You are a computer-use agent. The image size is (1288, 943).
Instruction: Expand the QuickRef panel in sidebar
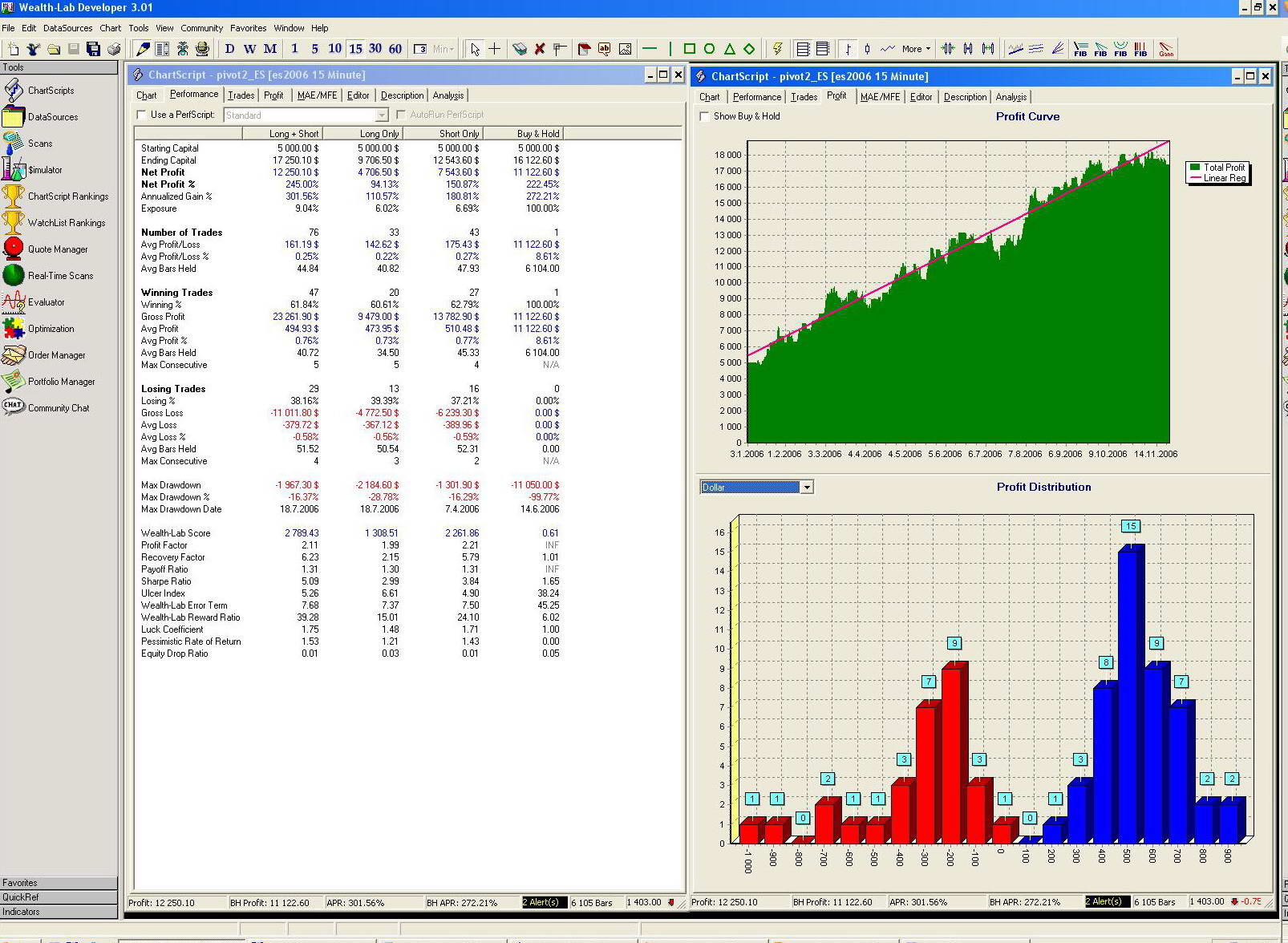click(59, 897)
